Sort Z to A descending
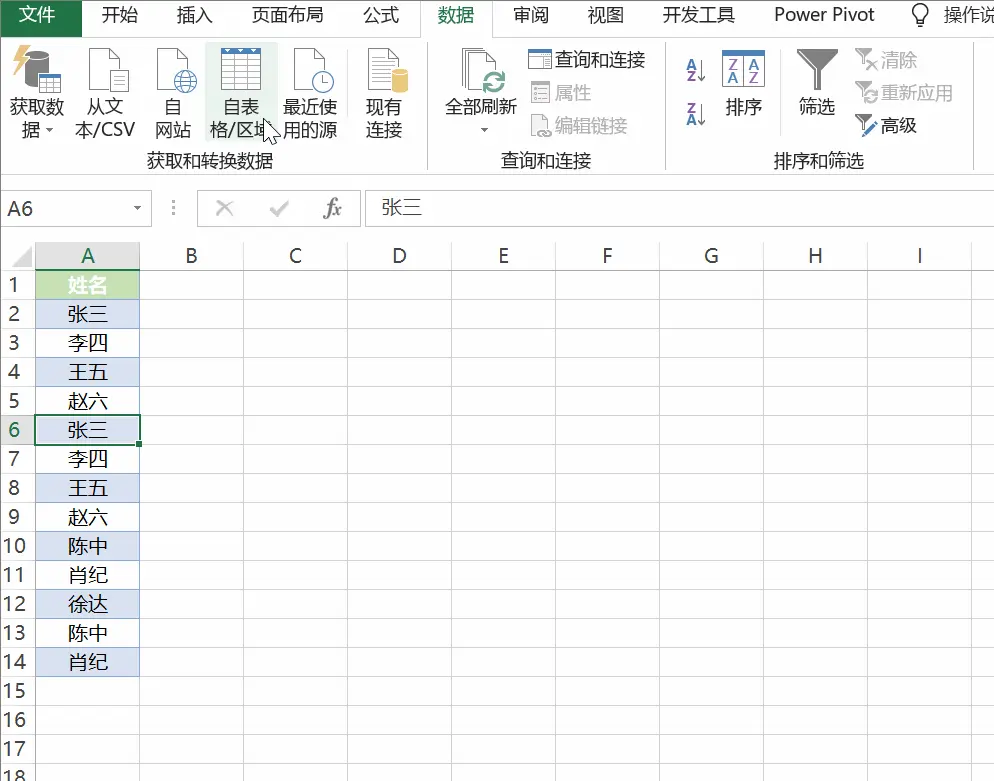The height and width of the screenshot is (781, 994). (x=695, y=114)
